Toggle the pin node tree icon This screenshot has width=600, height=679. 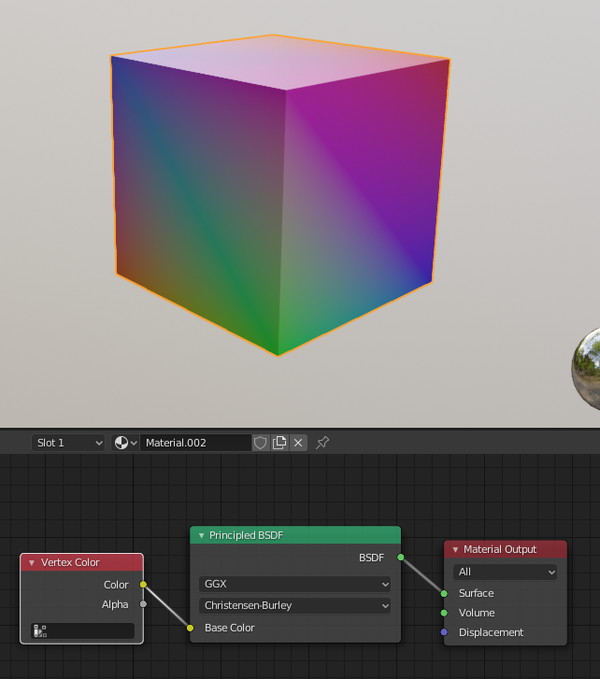click(x=323, y=443)
